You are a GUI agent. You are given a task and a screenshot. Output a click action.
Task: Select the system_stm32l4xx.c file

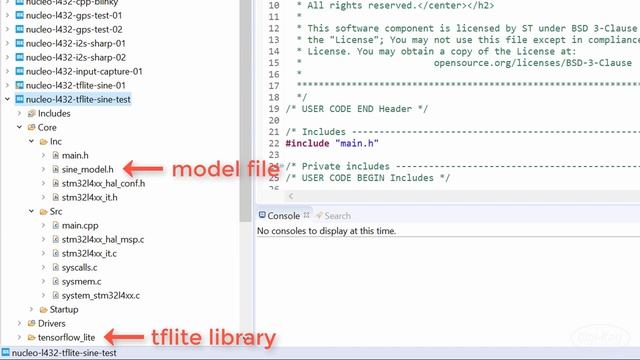(x=101, y=296)
